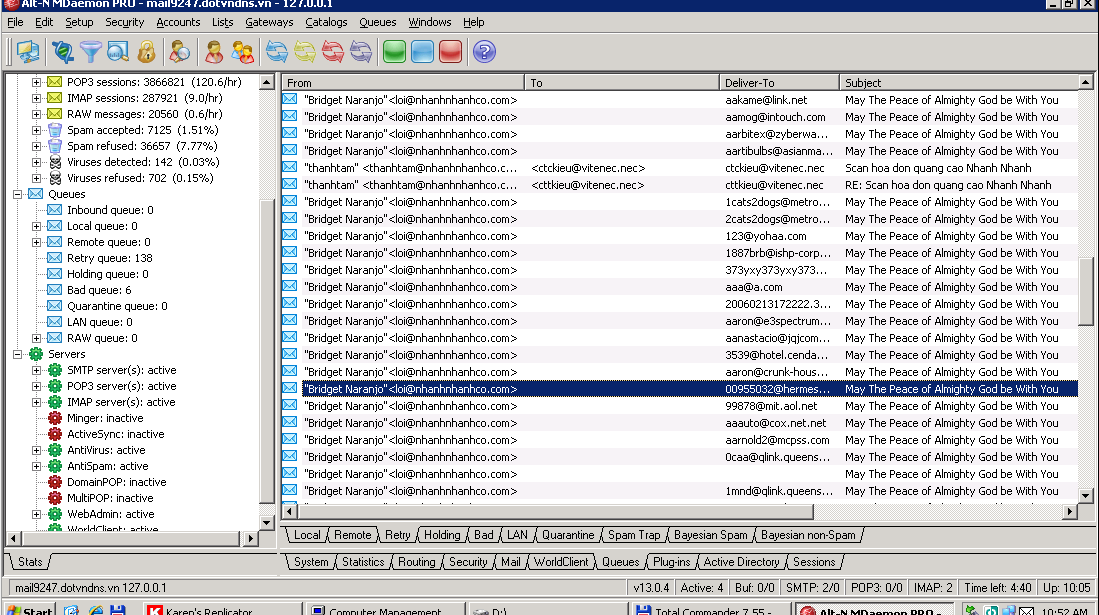Screen dimensions: 1099x615
Task: Click tree pane scroll down arrow
Action: click(266, 522)
